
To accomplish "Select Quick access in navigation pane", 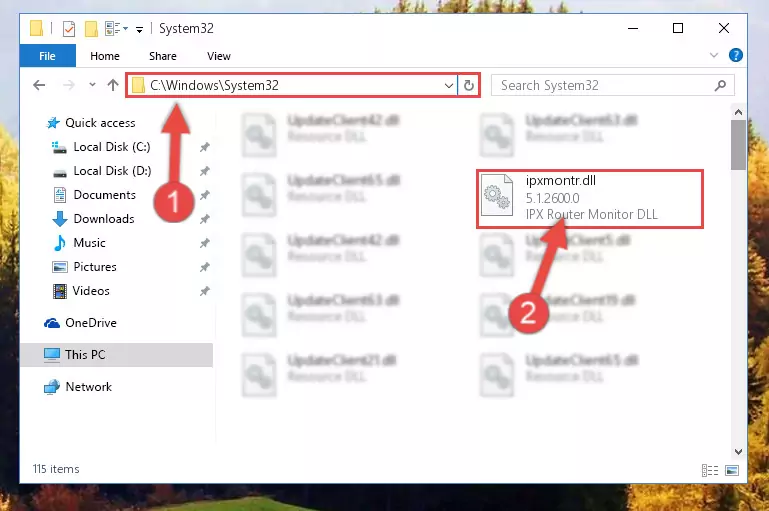I will 100,123.
